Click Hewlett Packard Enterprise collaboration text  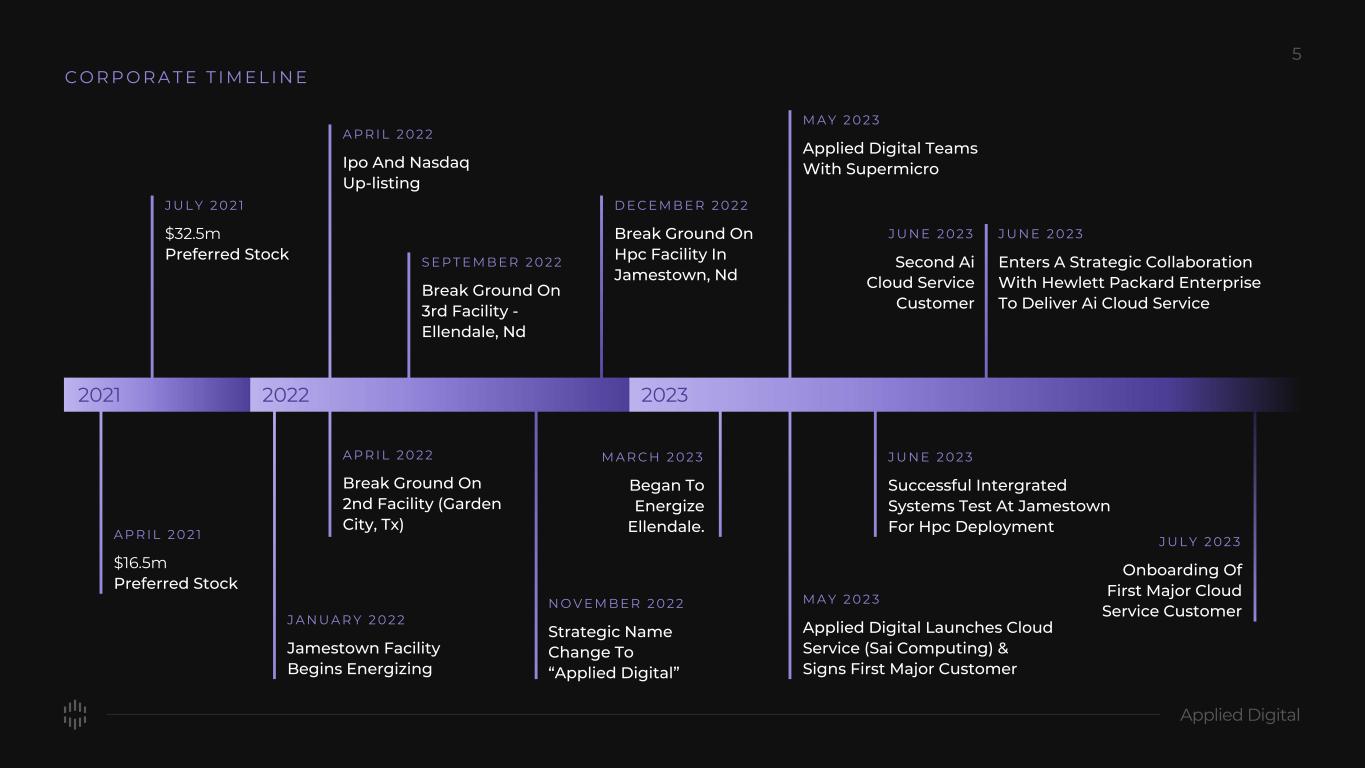pos(1130,283)
